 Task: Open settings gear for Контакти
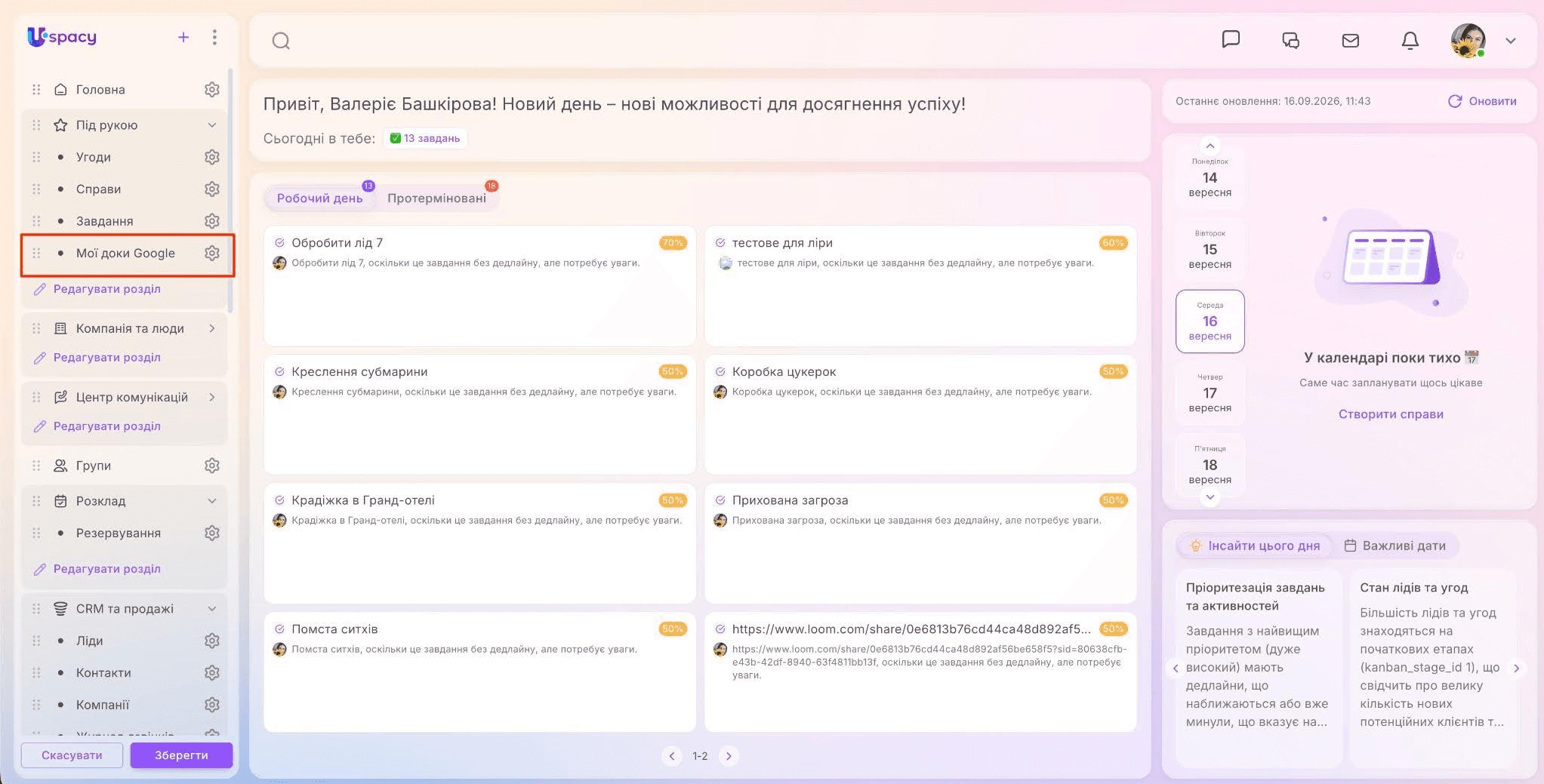pyautogui.click(x=212, y=672)
